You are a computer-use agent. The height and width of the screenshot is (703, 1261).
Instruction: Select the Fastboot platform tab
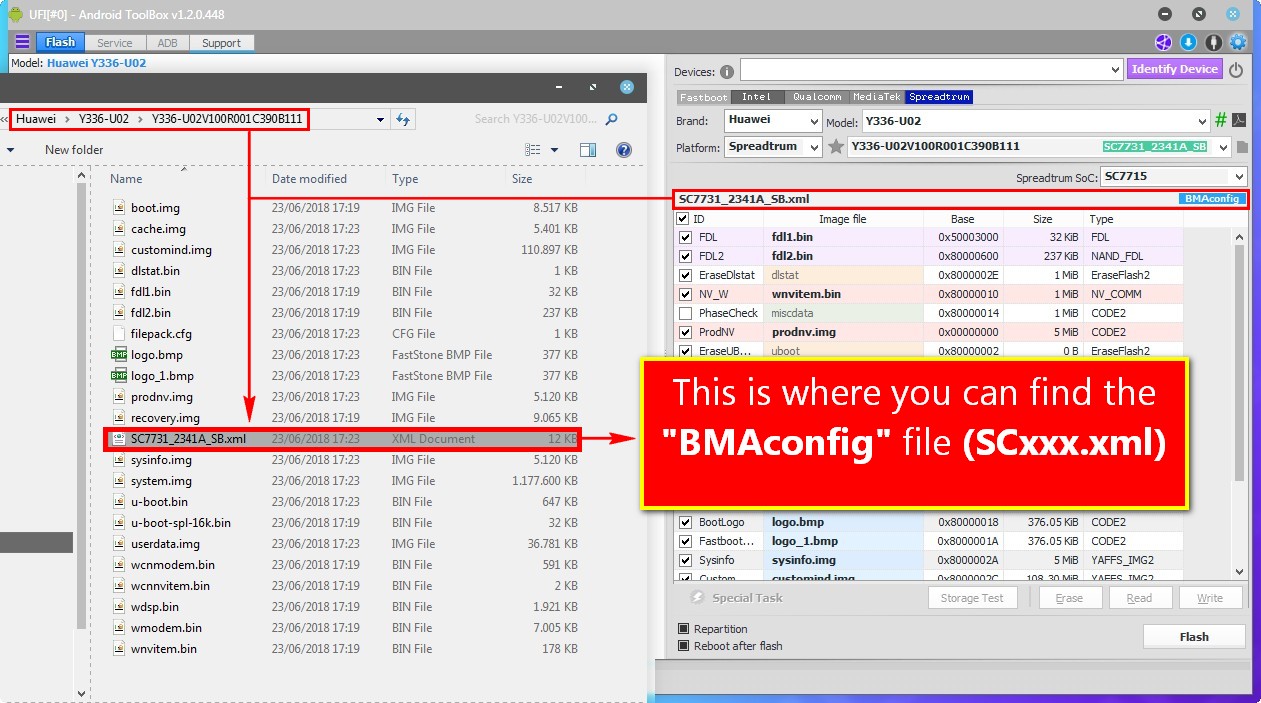tap(704, 97)
